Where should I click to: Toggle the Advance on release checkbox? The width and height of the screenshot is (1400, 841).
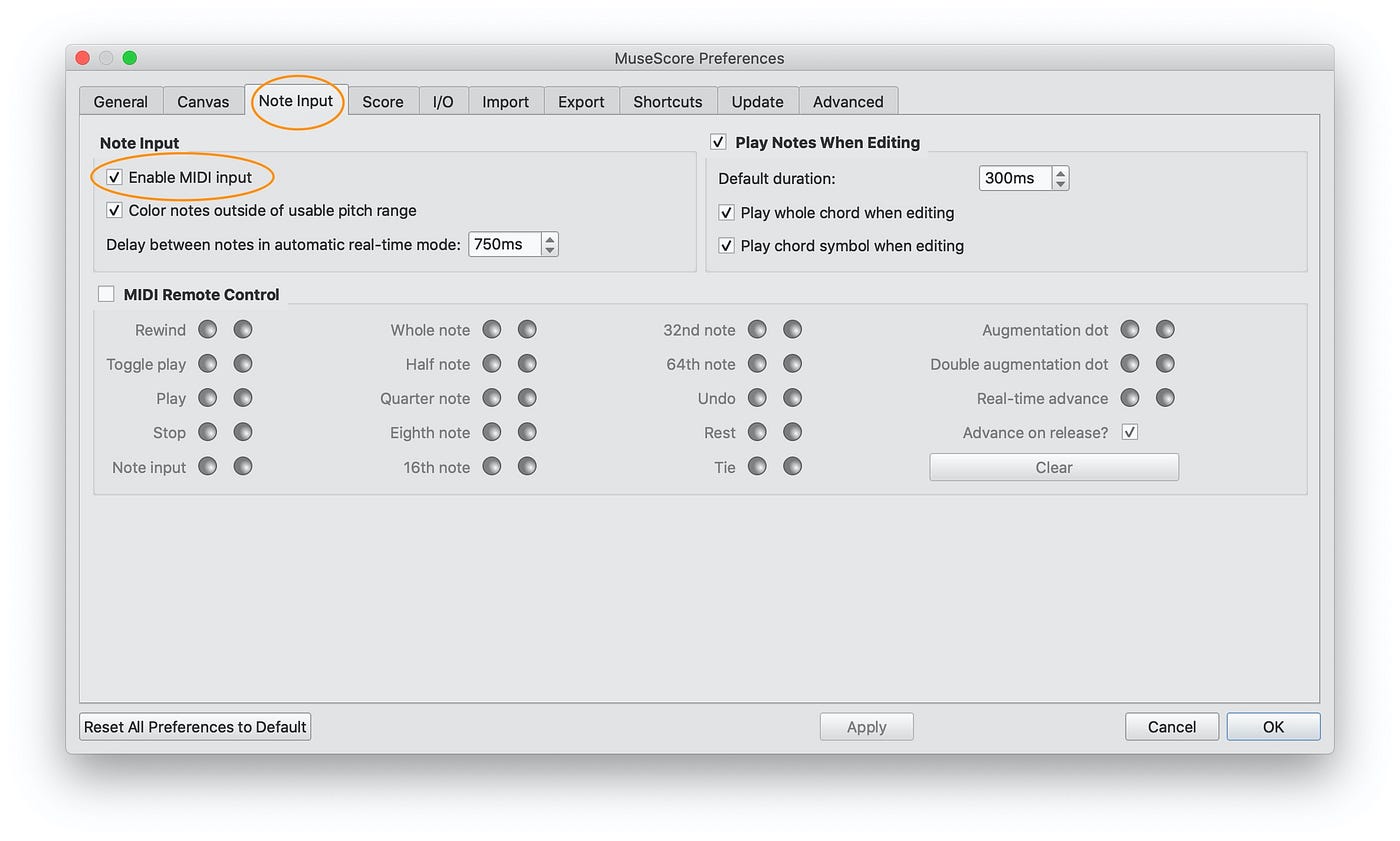point(1130,432)
